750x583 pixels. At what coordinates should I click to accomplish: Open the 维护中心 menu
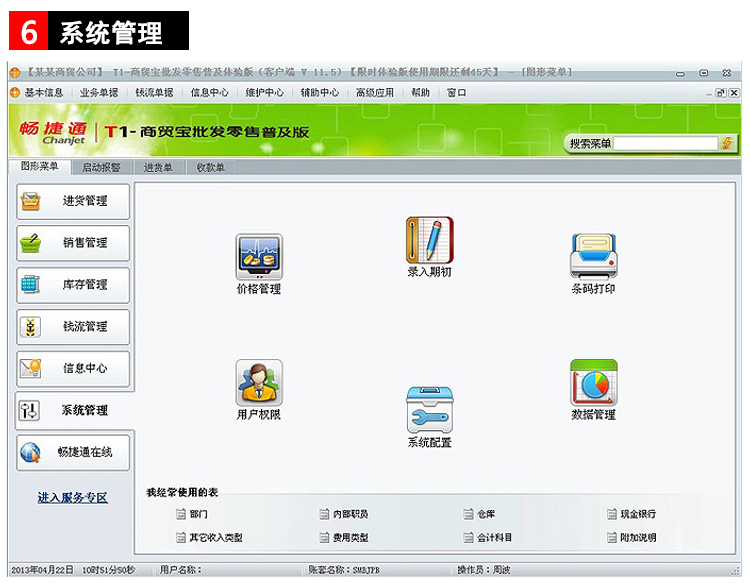coord(265,92)
